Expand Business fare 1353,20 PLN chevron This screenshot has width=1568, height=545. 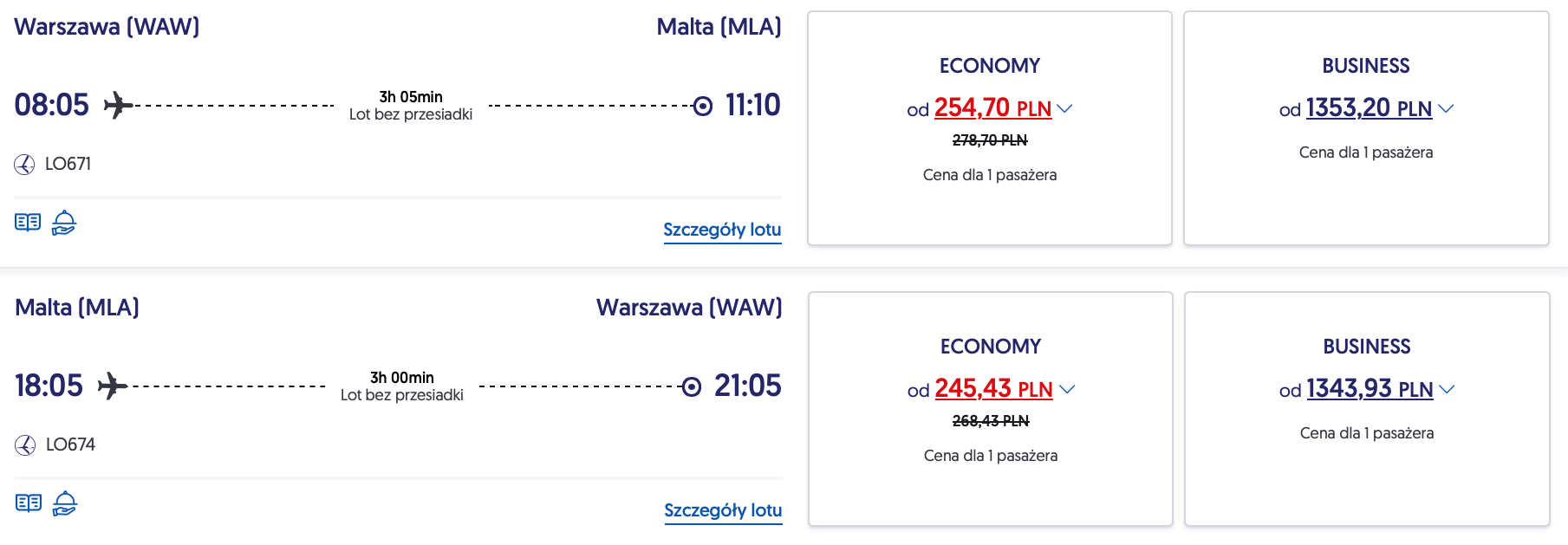pos(1446,108)
